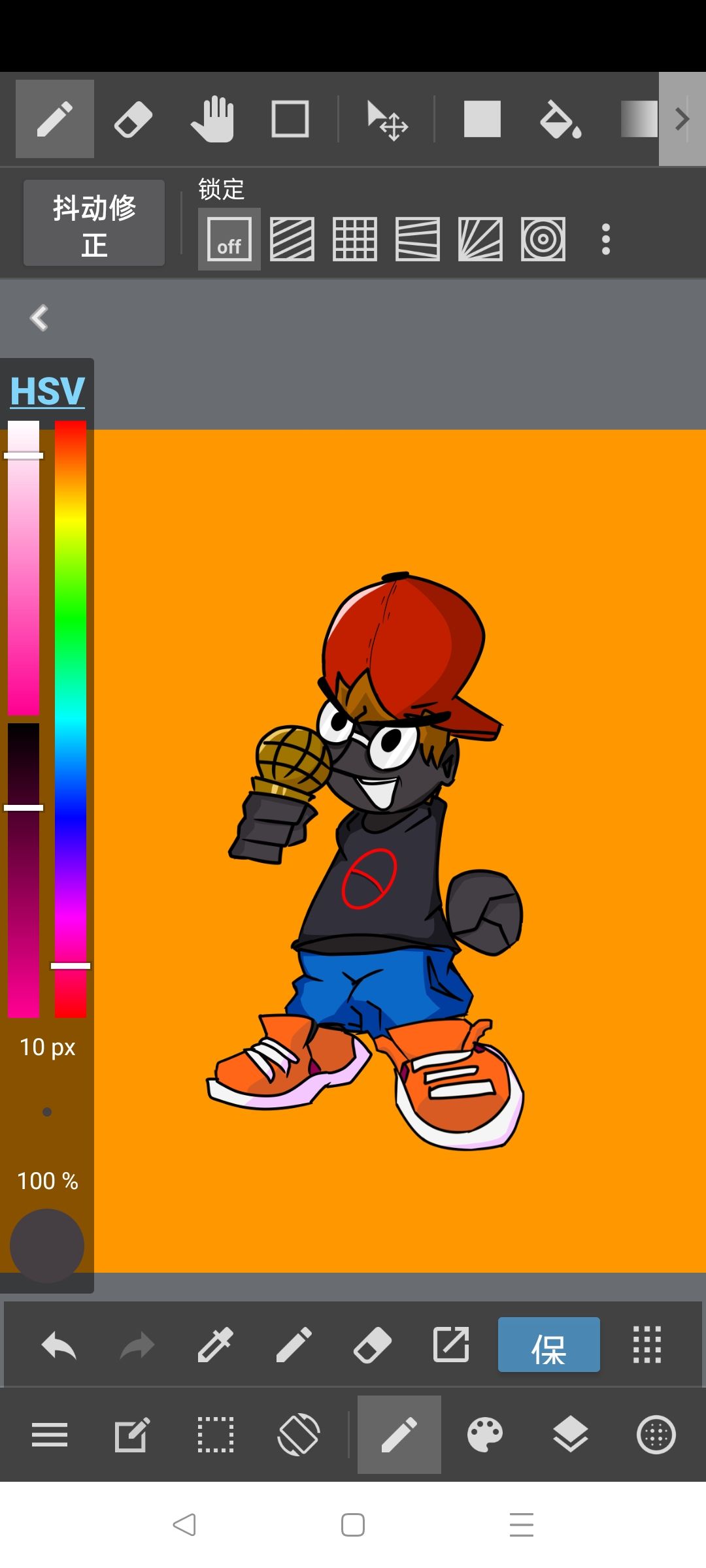Pick a hue on rainbow bar
The image size is (706, 1568).
[x=71, y=719]
